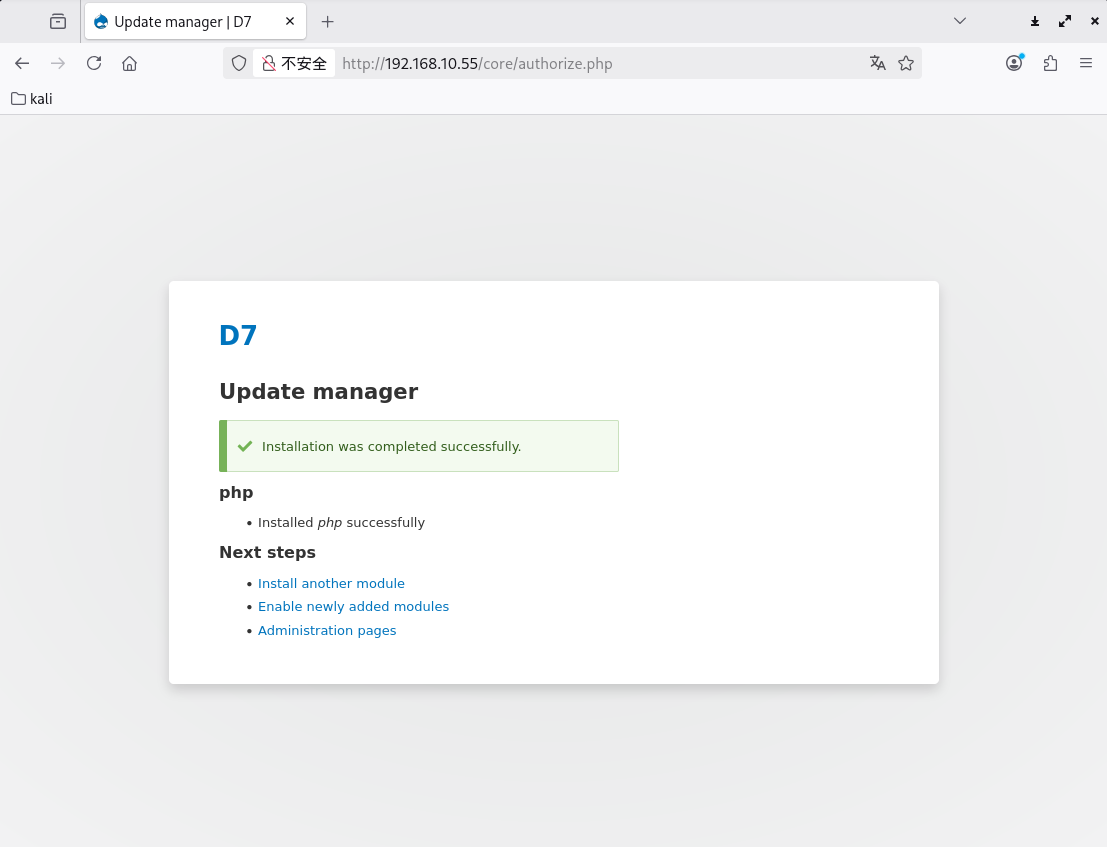Click the Install another module link
The image size is (1107, 847).
331,583
